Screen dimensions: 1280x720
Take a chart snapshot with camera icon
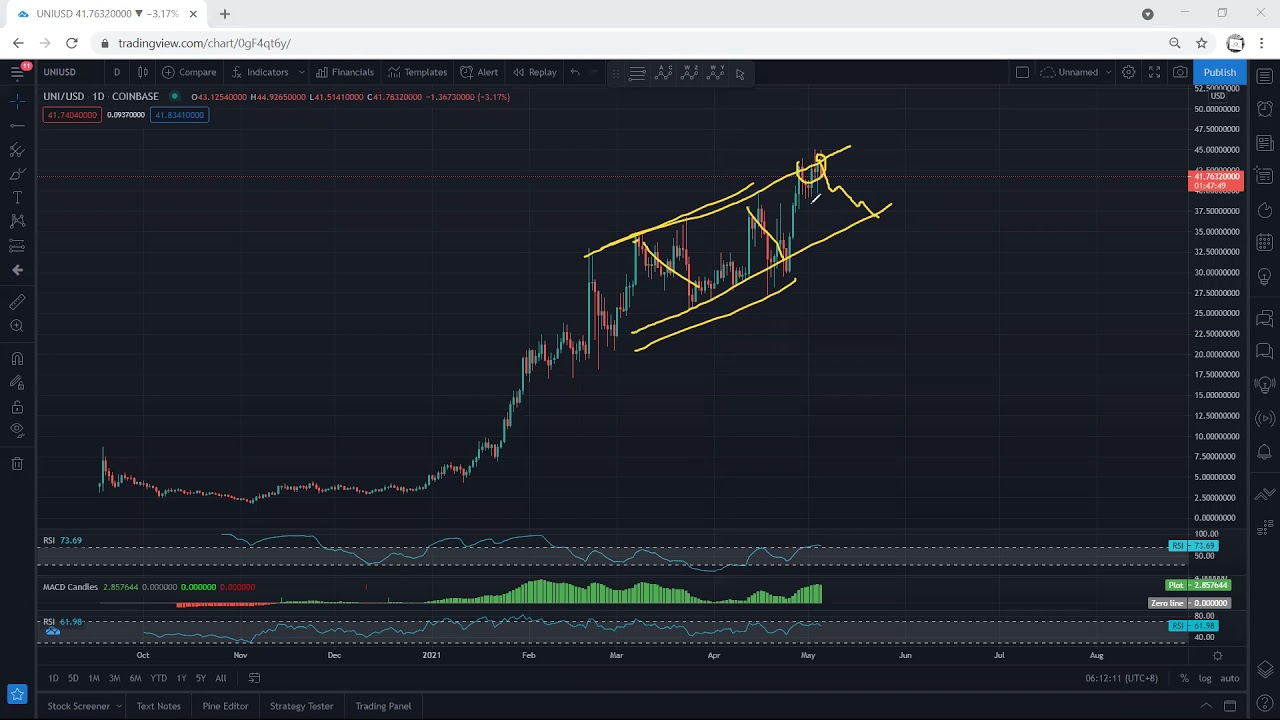click(x=1180, y=72)
